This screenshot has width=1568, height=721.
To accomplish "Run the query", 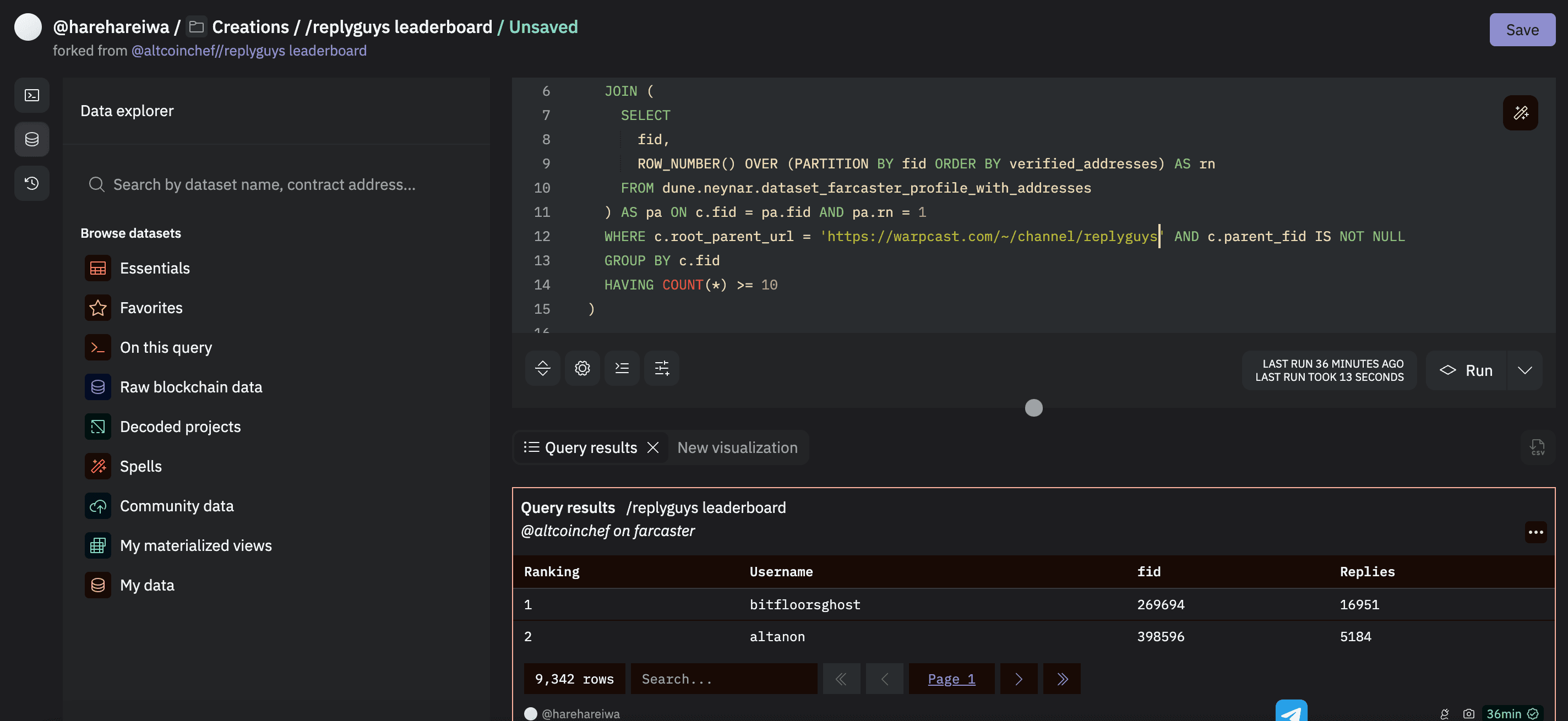I will point(1466,370).
